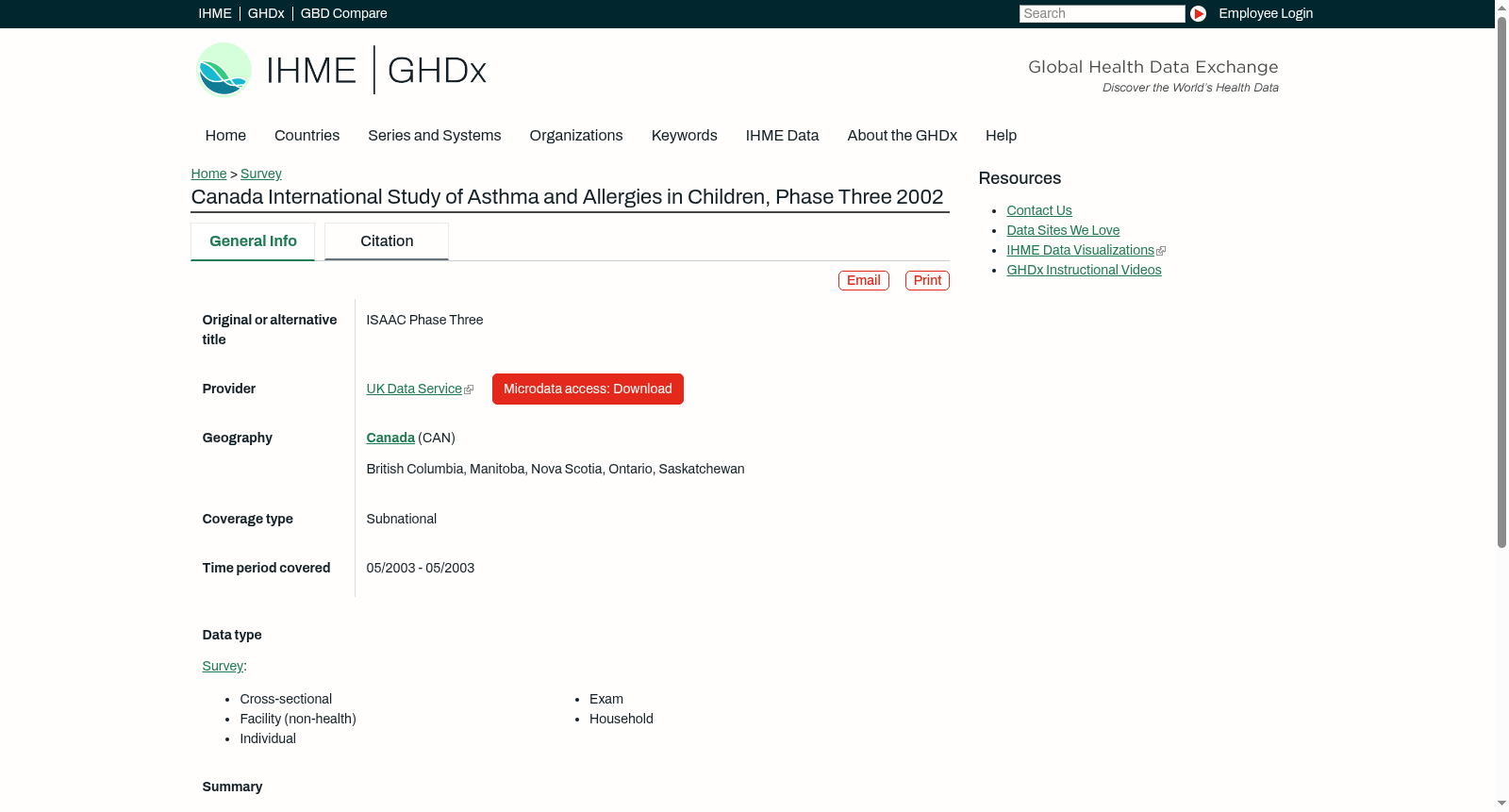Click 'ISAAC Phase Three' text
This screenshot has width=1509, height=812.
click(424, 320)
